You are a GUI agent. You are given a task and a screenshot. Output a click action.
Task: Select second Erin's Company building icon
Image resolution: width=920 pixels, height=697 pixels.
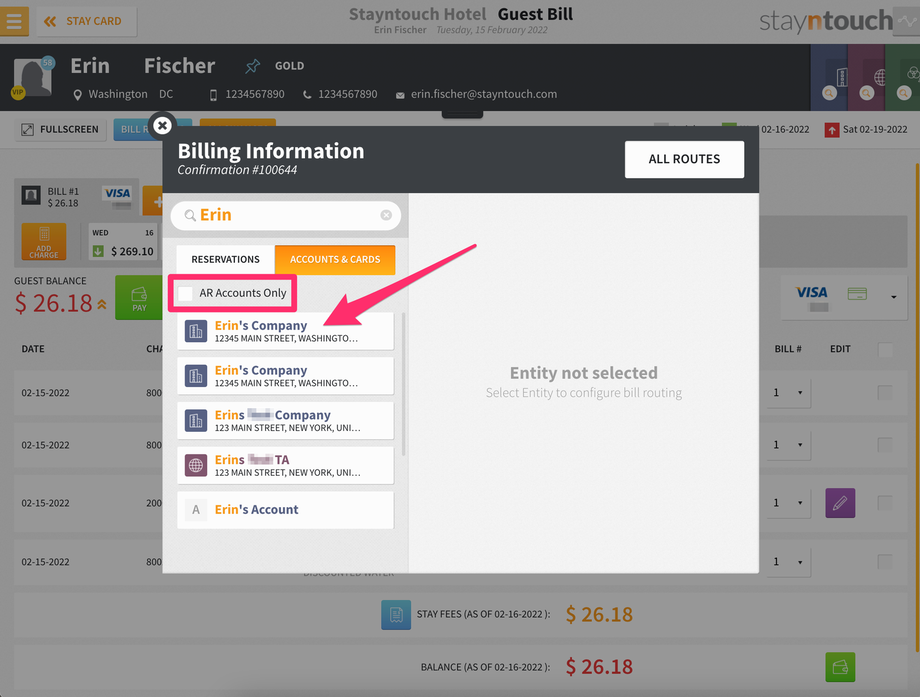tap(196, 375)
